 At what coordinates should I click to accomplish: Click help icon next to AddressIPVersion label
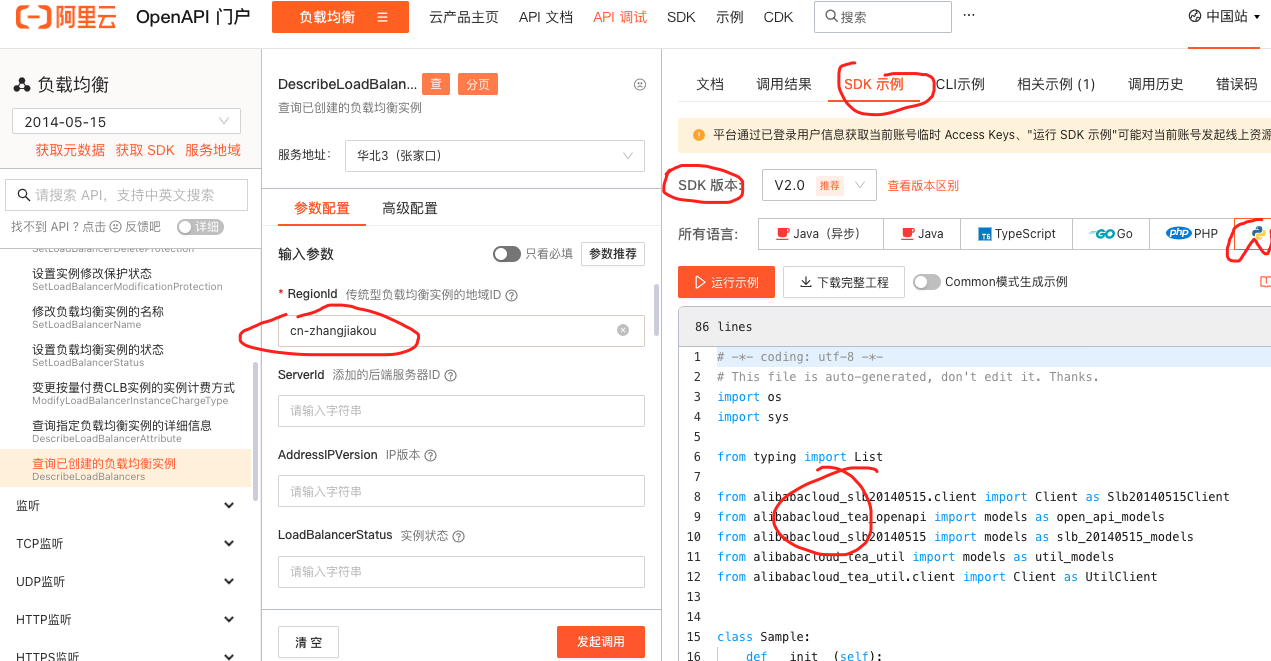(x=430, y=455)
